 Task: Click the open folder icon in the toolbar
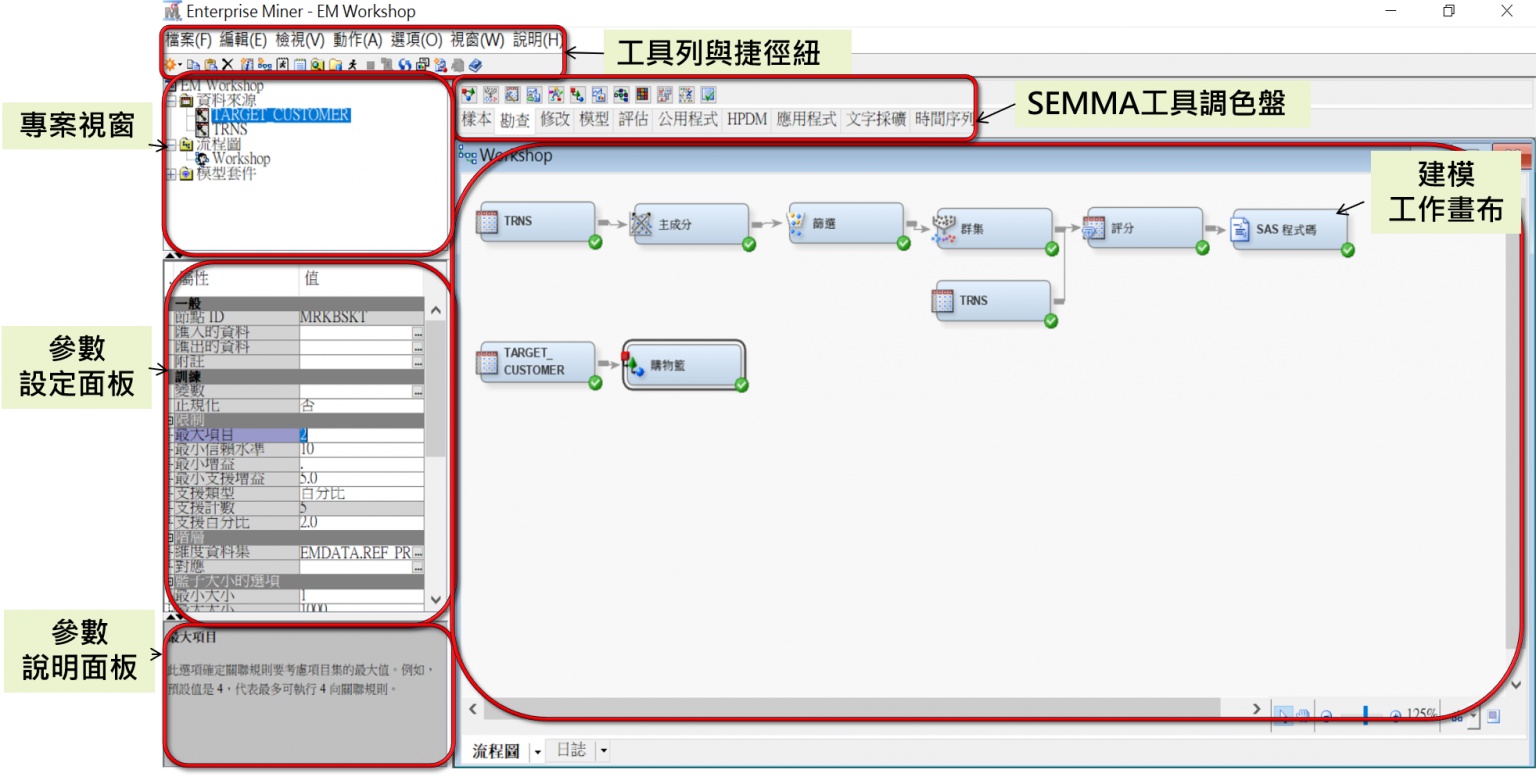point(335,63)
